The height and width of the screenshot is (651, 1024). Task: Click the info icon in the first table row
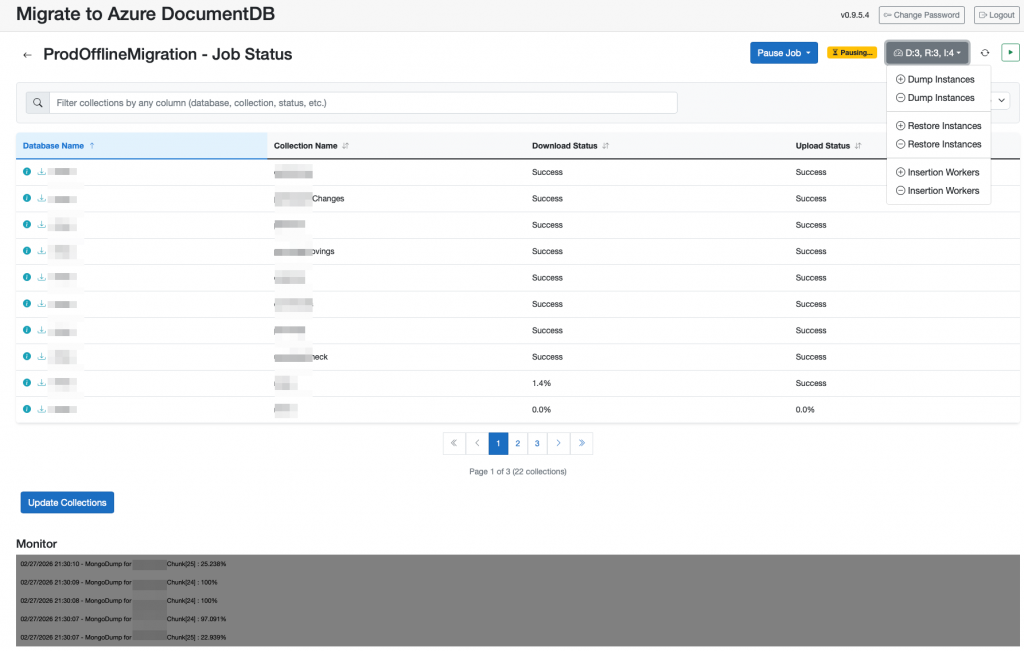[27, 172]
